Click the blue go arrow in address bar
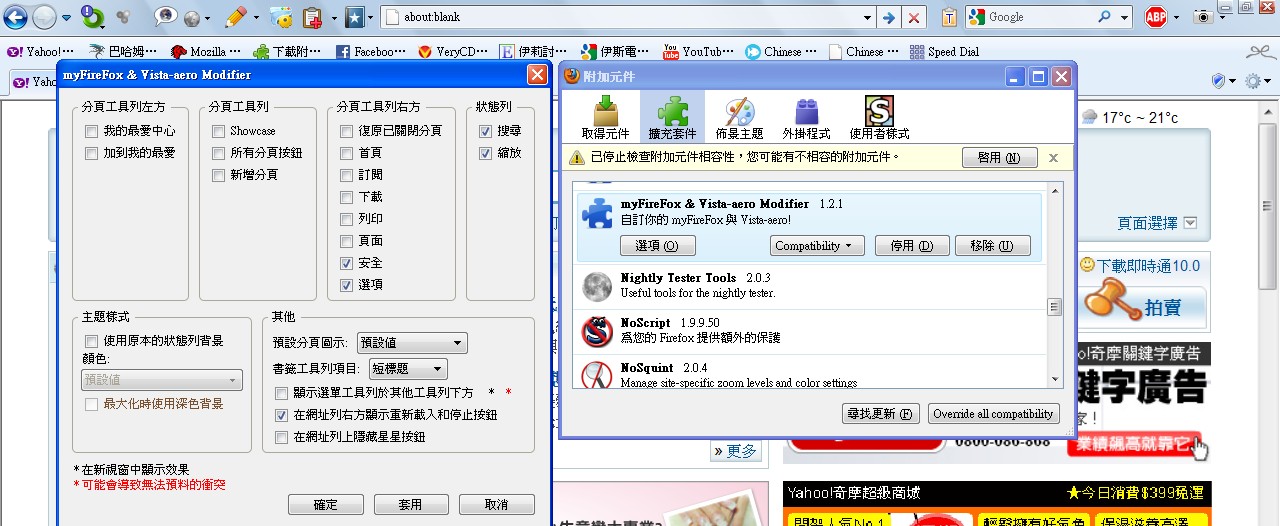 click(x=887, y=17)
